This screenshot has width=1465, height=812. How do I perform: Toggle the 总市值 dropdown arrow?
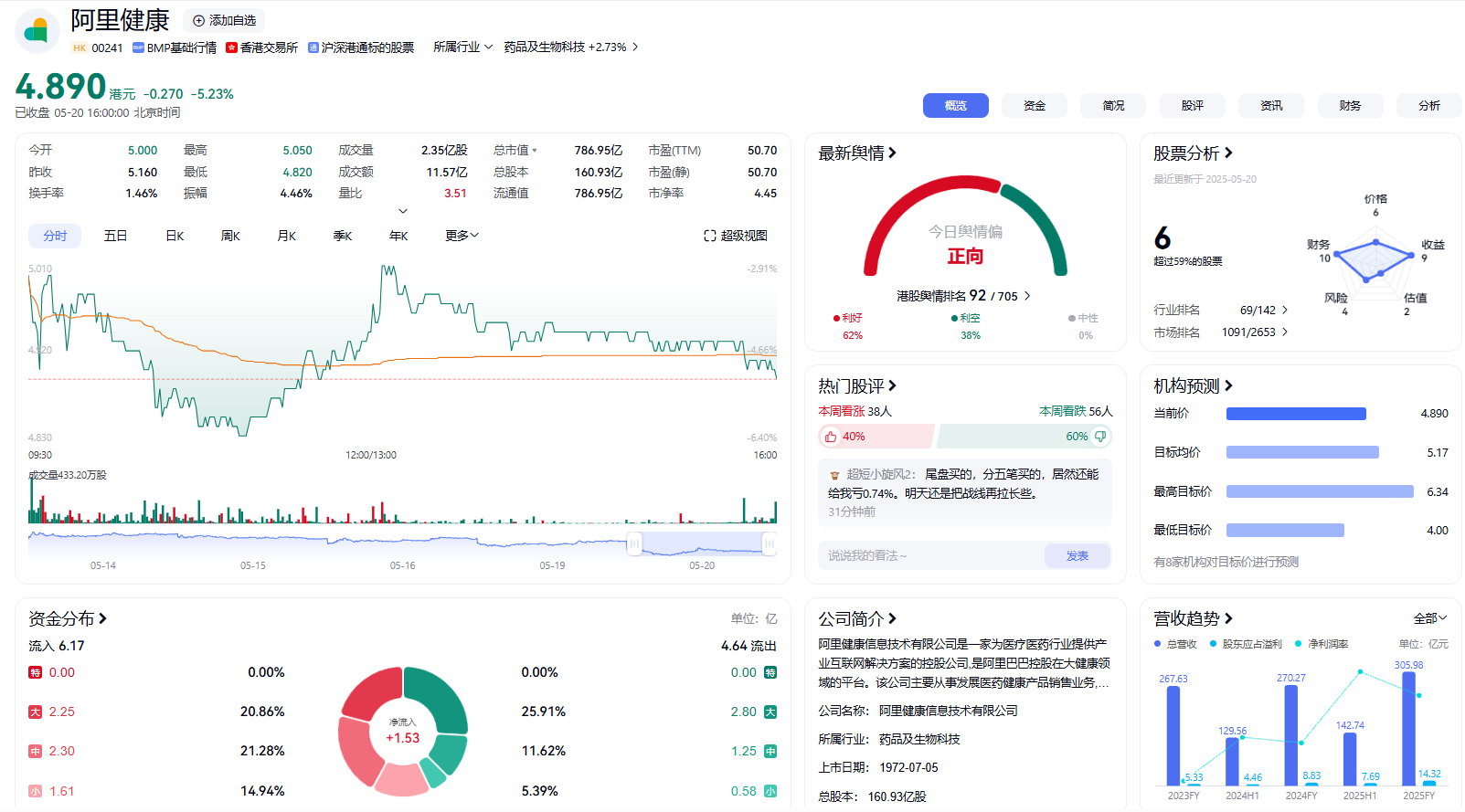tap(535, 151)
